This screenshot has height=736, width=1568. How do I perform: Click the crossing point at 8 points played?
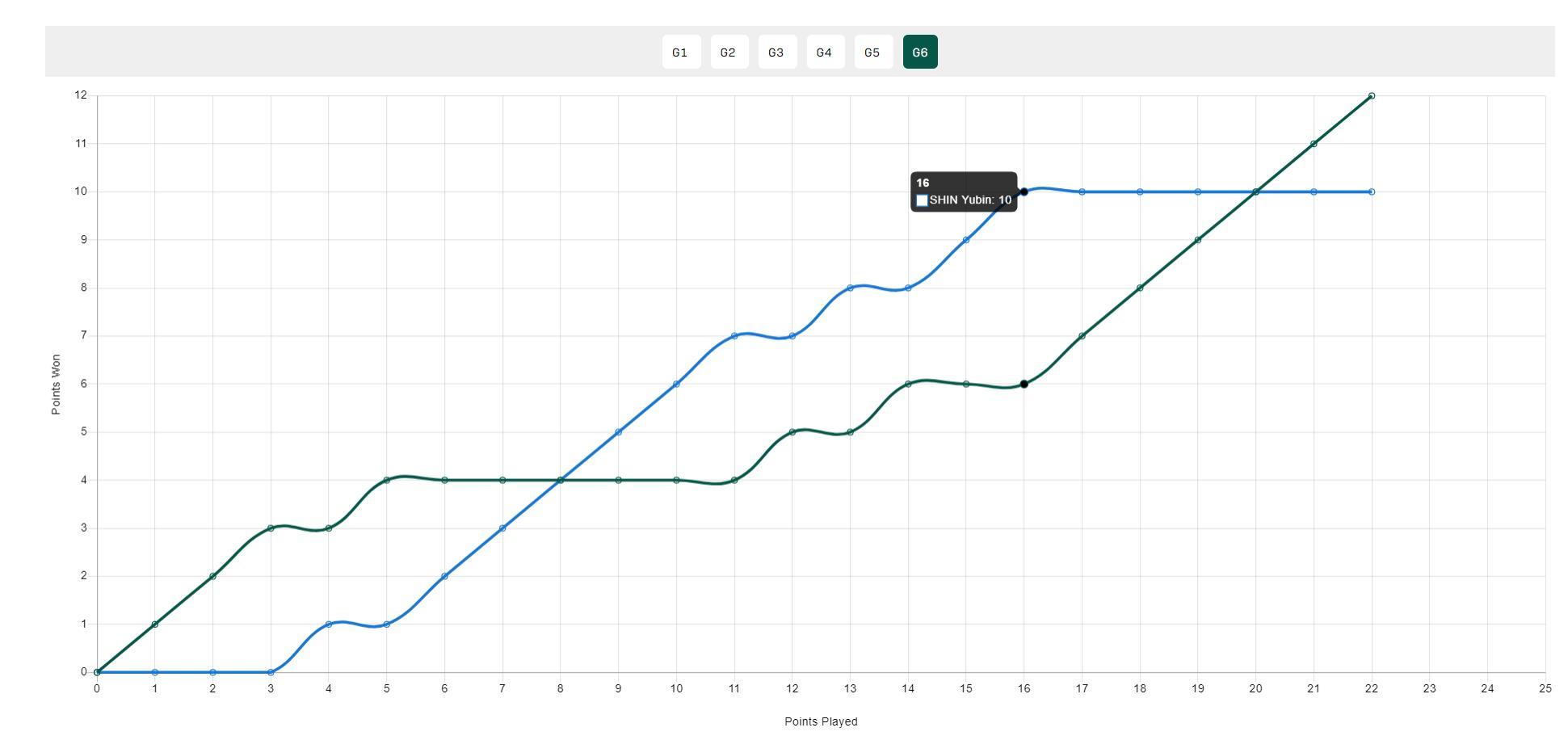click(561, 481)
